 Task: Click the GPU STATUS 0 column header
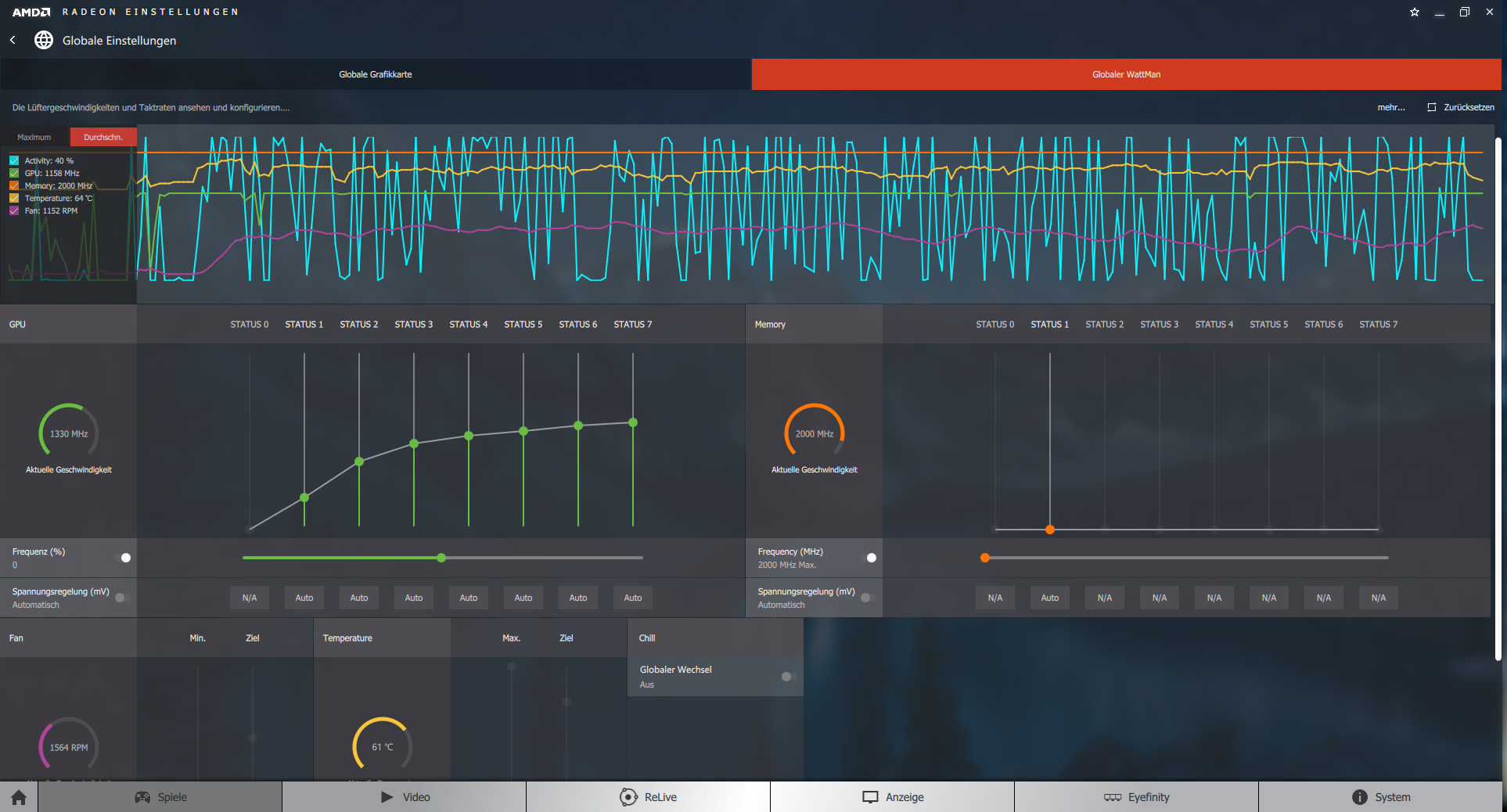coord(250,324)
